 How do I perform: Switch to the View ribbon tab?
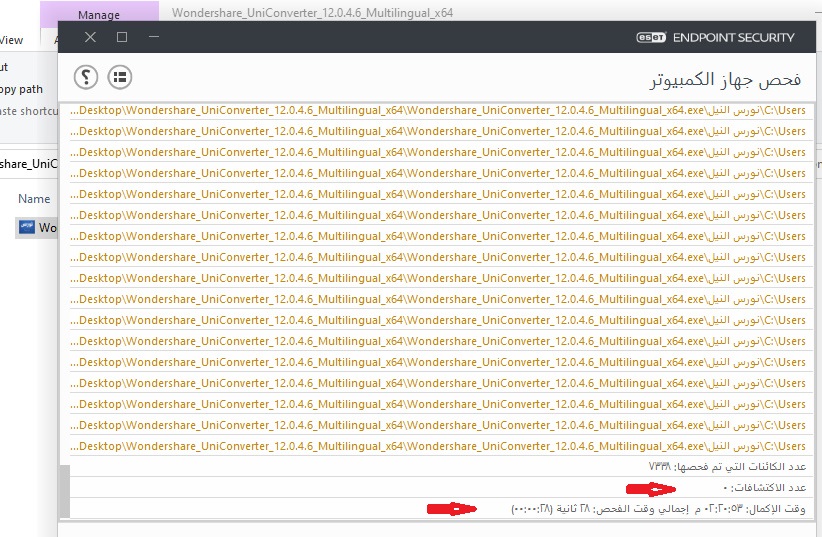tap(12, 40)
